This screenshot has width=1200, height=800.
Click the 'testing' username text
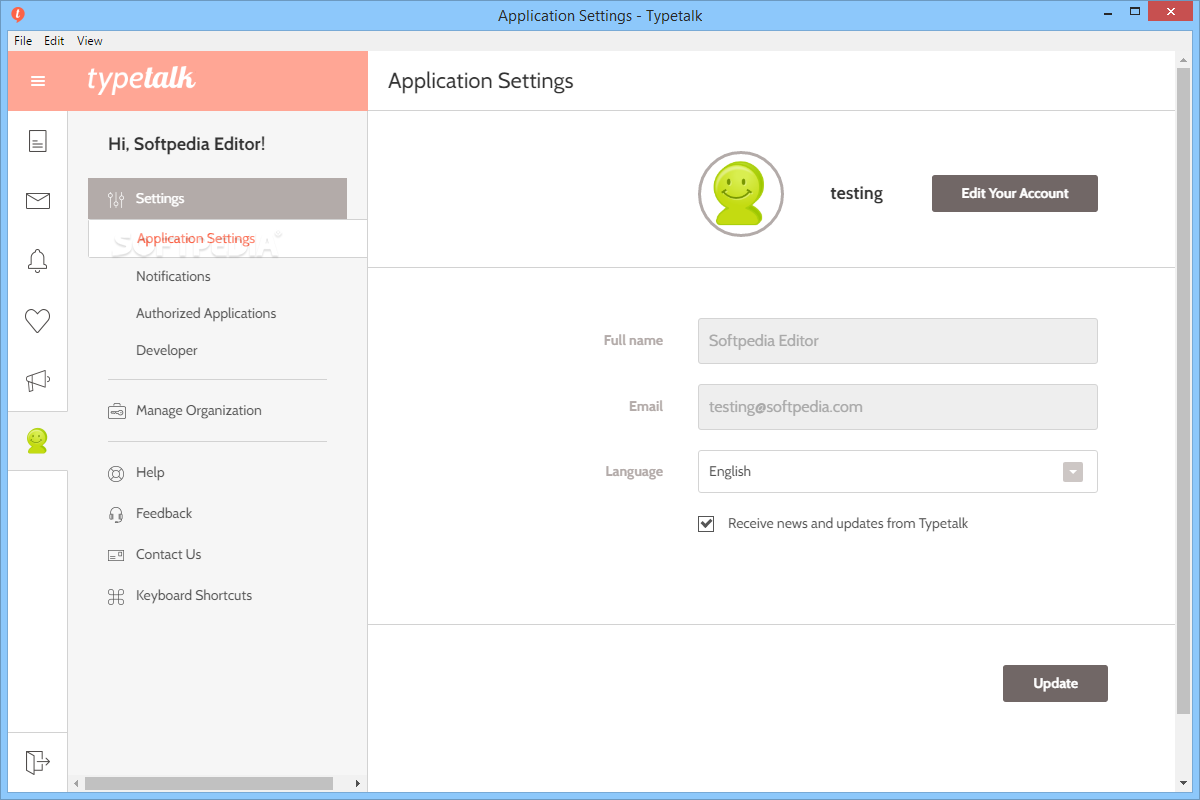coord(857,194)
